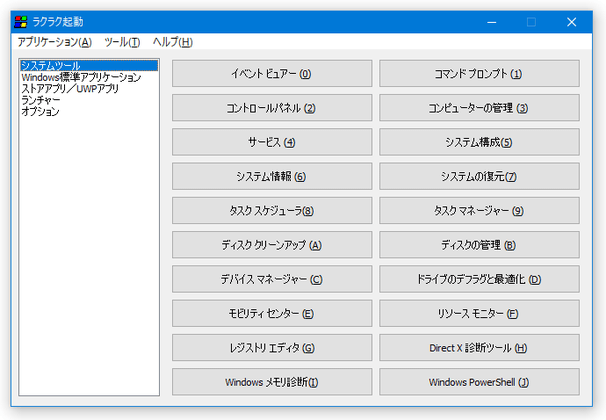Select システムツール in the category list

click(x=89, y=66)
